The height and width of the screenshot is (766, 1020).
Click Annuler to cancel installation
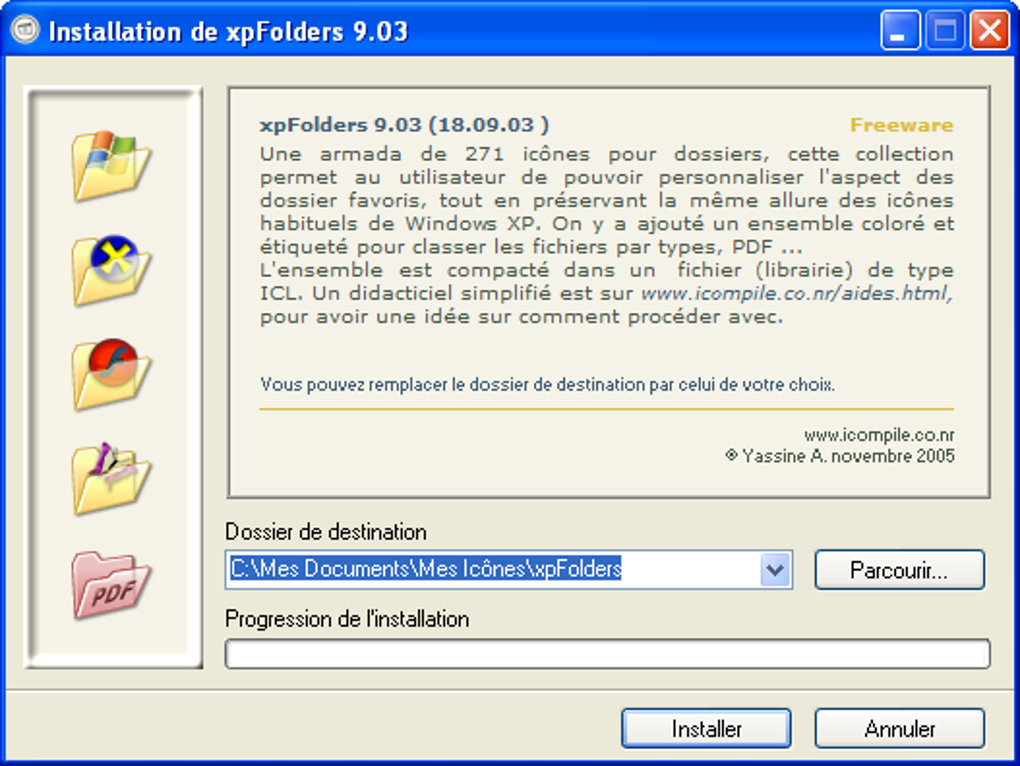[899, 728]
